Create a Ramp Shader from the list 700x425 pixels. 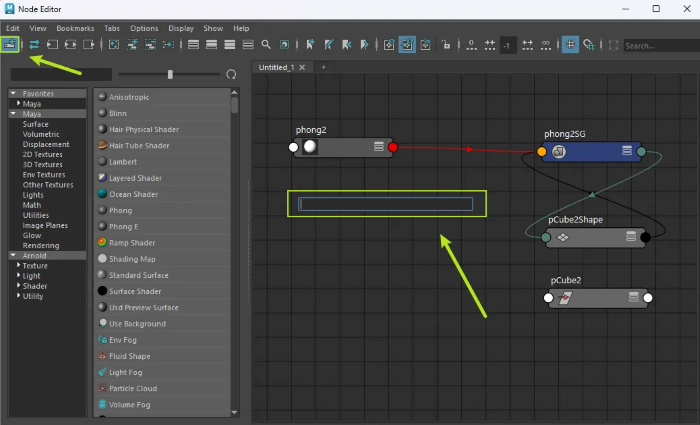pos(132,243)
